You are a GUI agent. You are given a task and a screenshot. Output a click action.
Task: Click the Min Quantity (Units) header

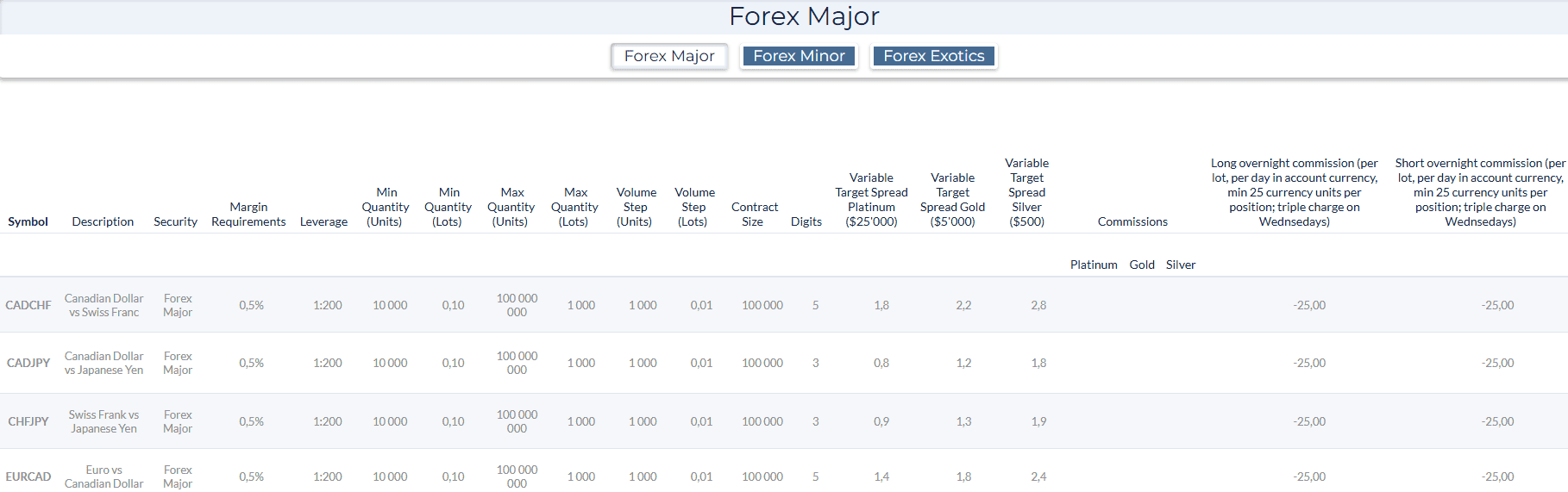point(386,207)
